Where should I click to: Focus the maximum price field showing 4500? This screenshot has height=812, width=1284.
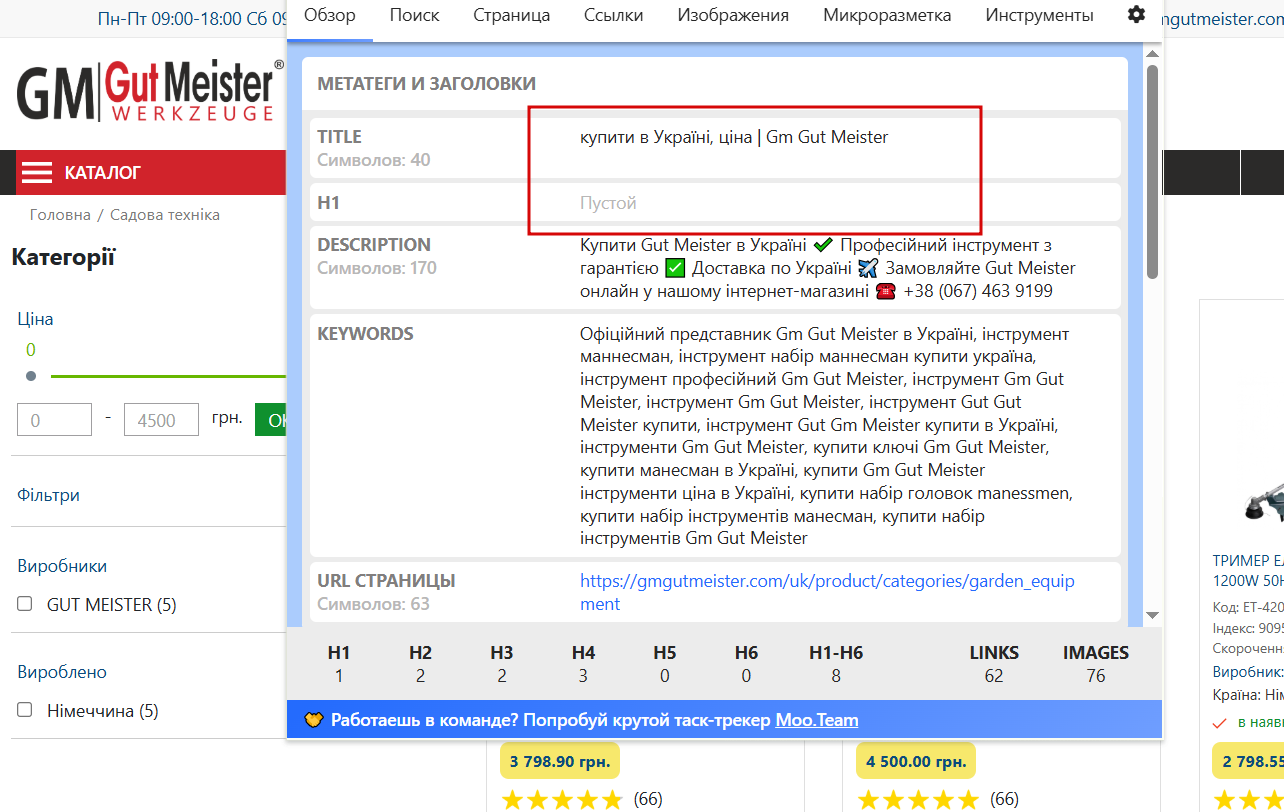(161, 420)
